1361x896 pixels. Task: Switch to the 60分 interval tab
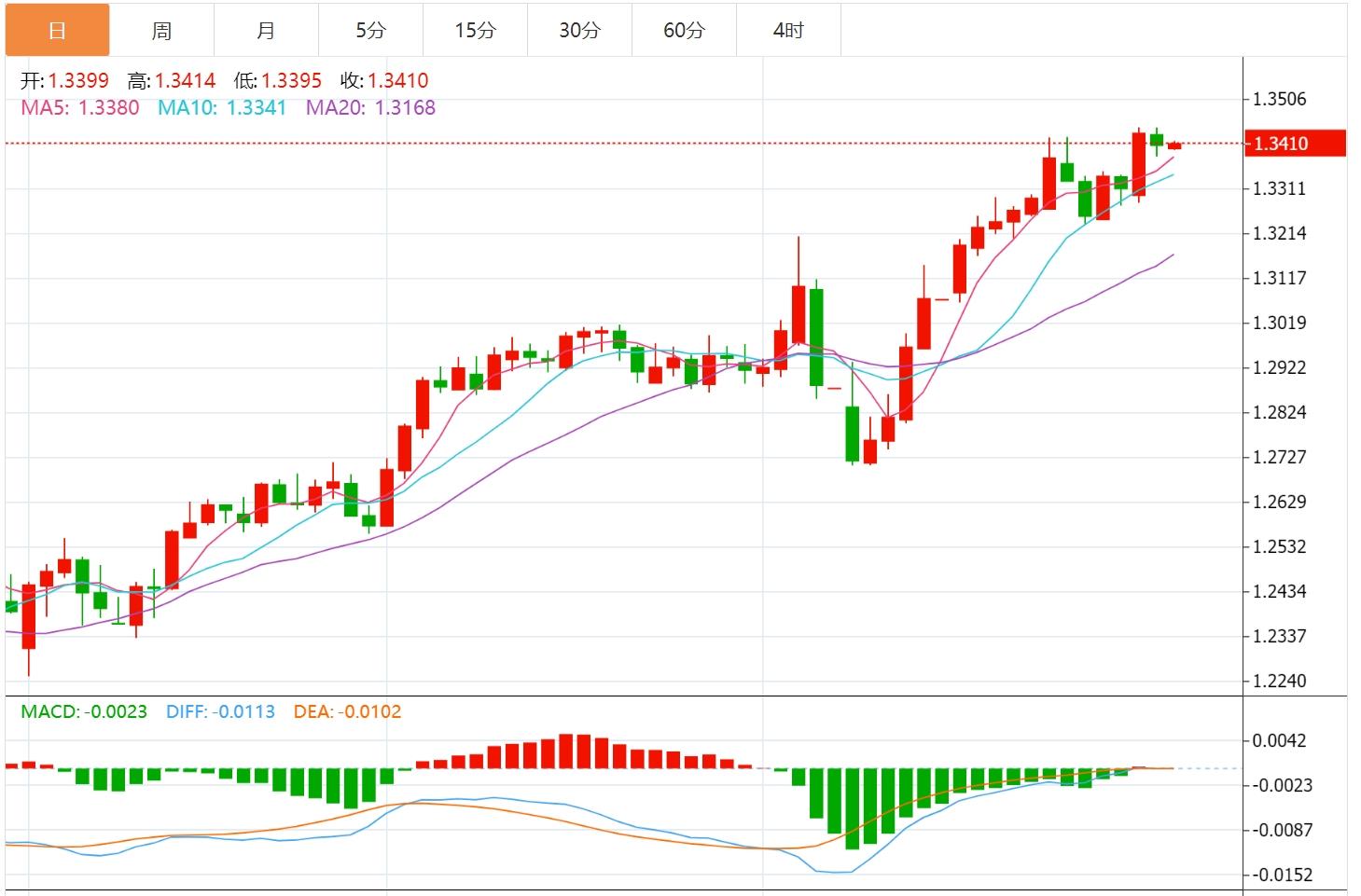coord(684,31)
